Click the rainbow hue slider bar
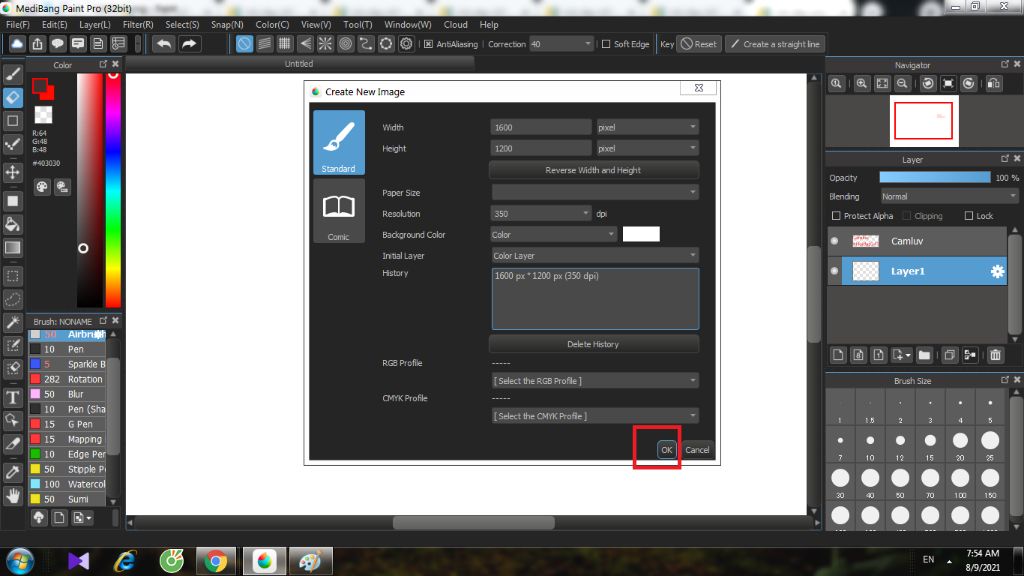The width and height of the screenshot is (1024, 576). click(x=113, y=189)
